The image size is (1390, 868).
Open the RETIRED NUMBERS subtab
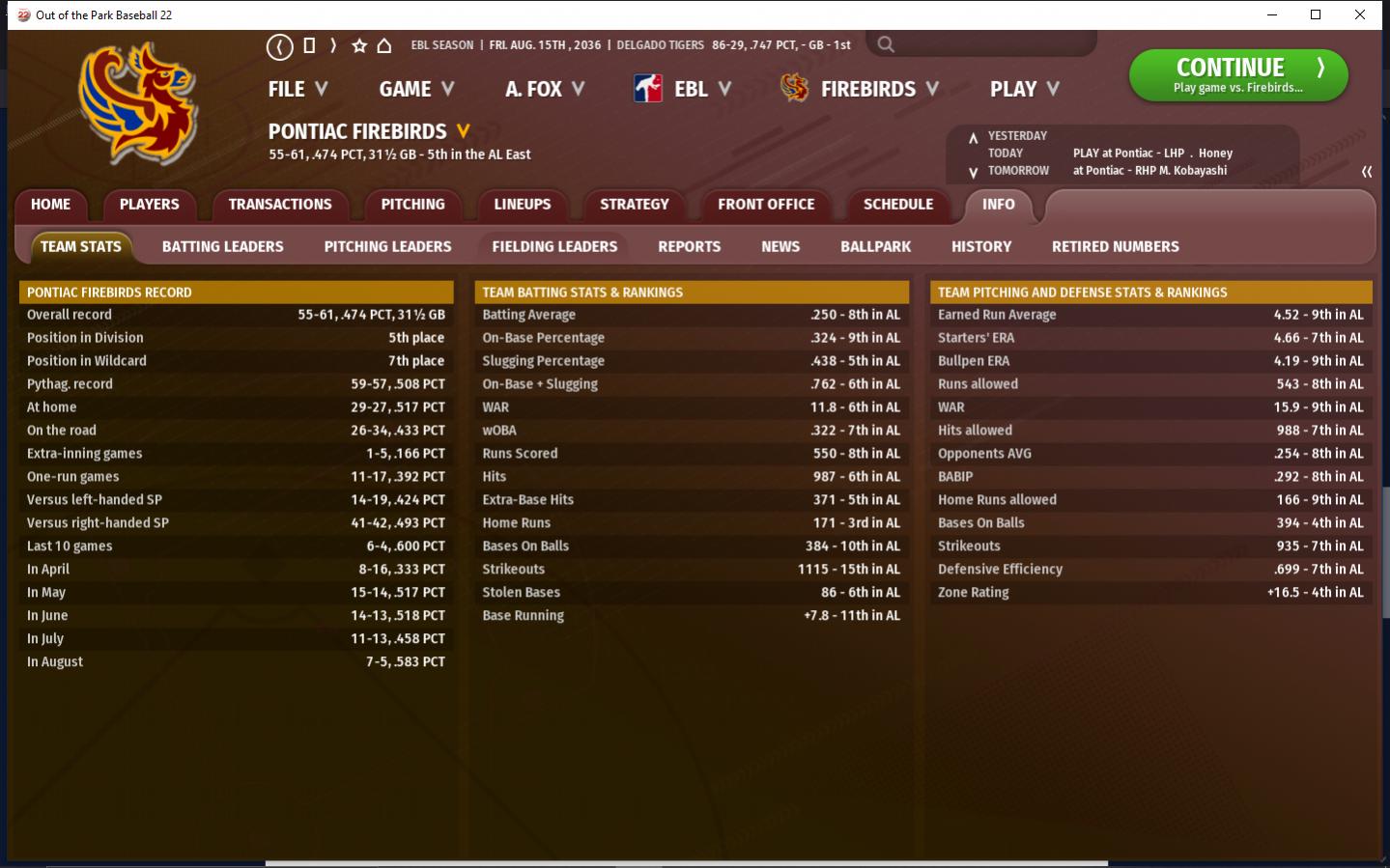pyautogui.click(x=1116, y=247)
